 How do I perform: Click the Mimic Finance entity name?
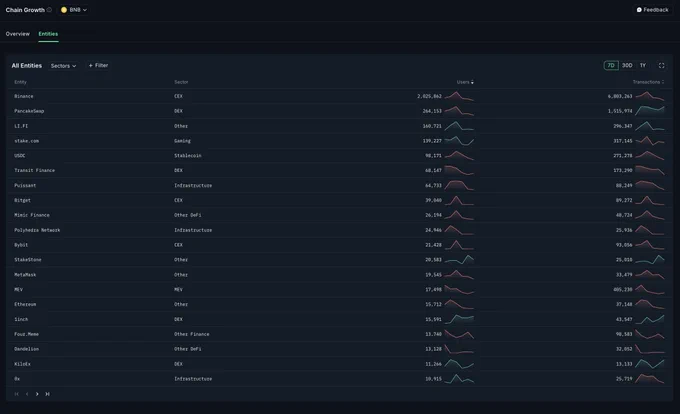coord(32,215)
